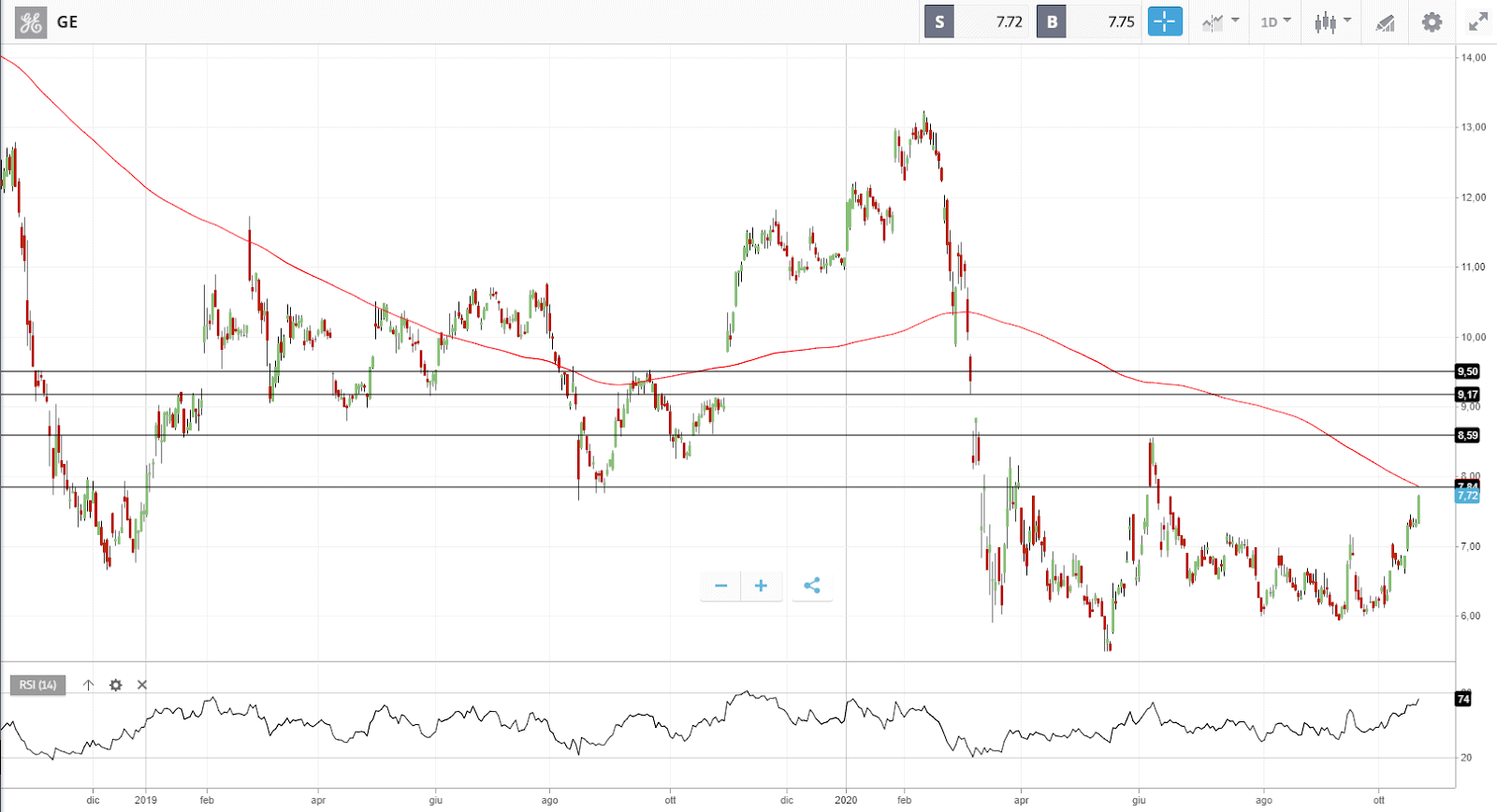Share the chart via share icon

click(x=812, y=586)
